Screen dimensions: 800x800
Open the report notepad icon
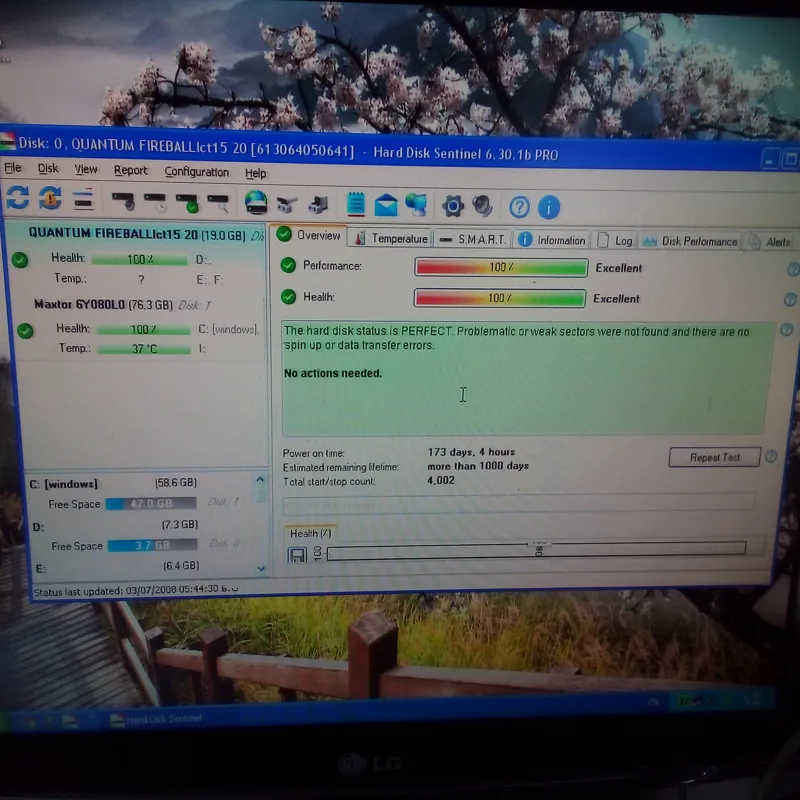[x=356, y=204]
